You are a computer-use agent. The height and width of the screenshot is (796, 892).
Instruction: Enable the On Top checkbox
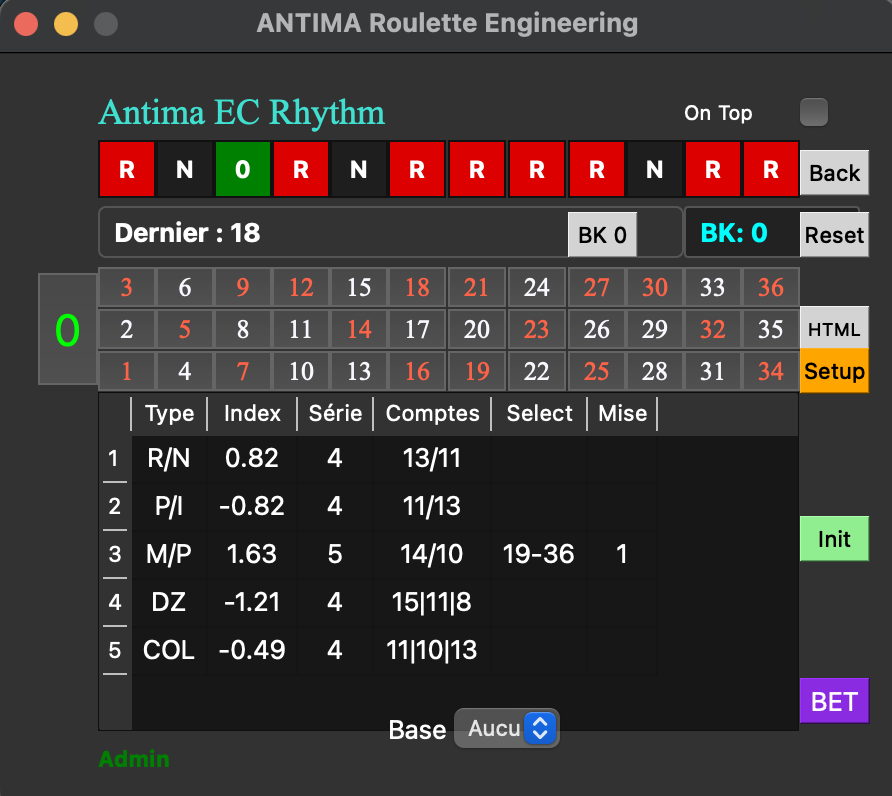coord(813,112)
